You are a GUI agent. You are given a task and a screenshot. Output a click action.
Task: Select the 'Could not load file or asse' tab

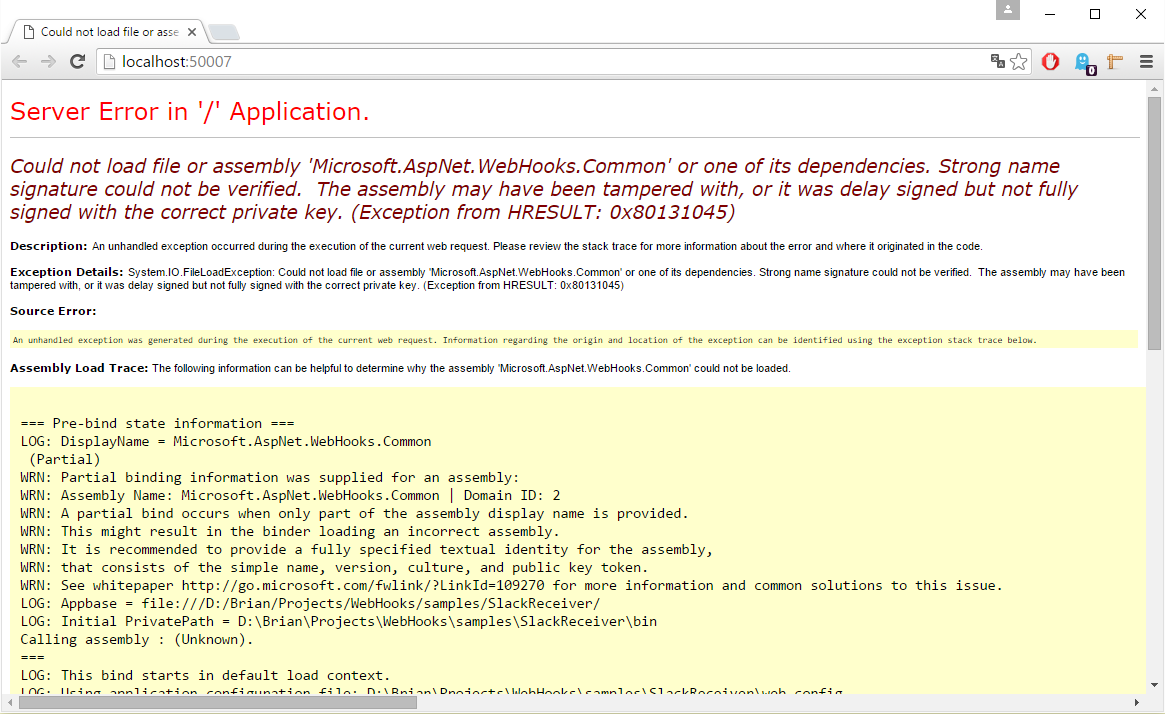107,32
